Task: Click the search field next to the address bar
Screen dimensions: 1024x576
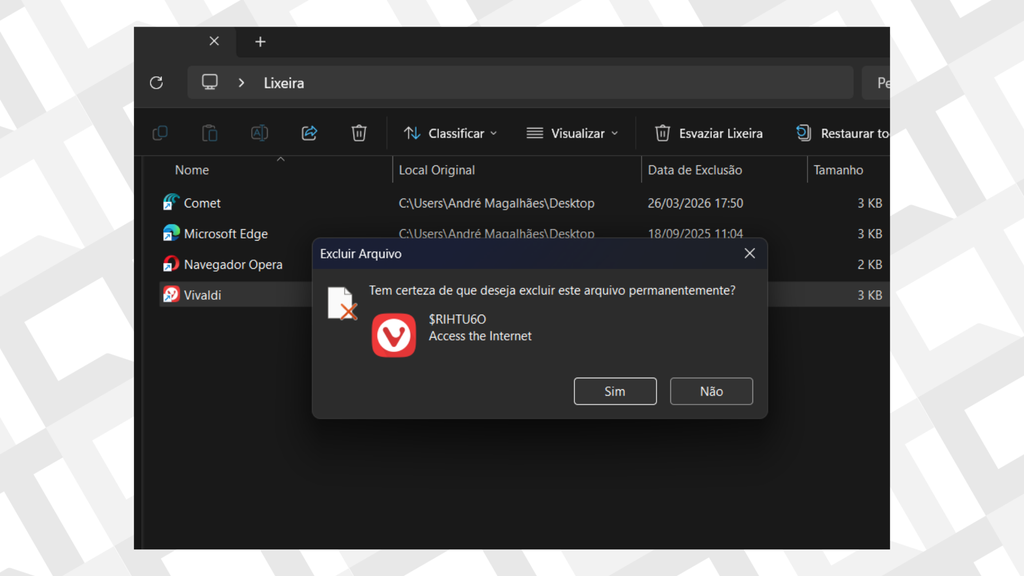Action: 876,83
